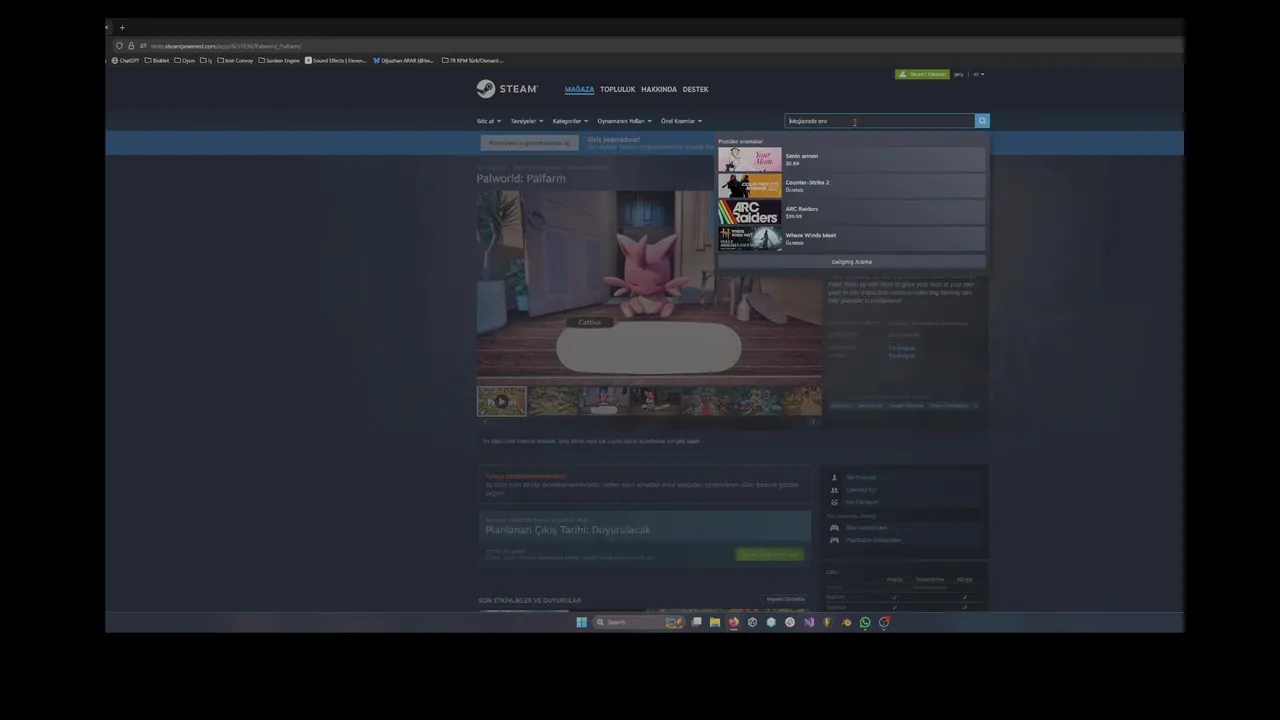Viewport: 1280px width, 720px height.
Task: Click online co-op icon in features
Action: tap(834, 490)
